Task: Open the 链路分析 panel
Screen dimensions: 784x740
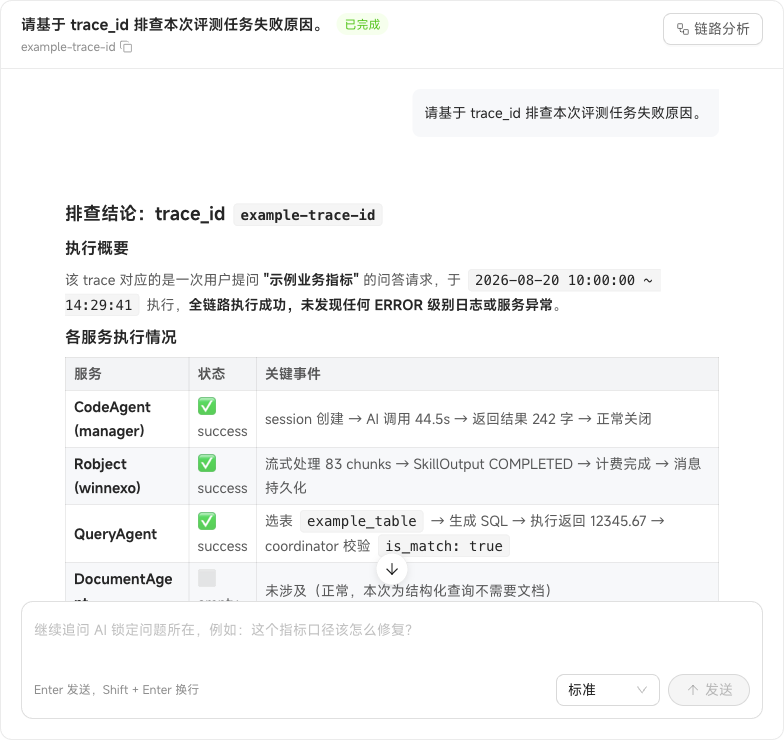Action: pyautogui.click(x=712, y=29)
